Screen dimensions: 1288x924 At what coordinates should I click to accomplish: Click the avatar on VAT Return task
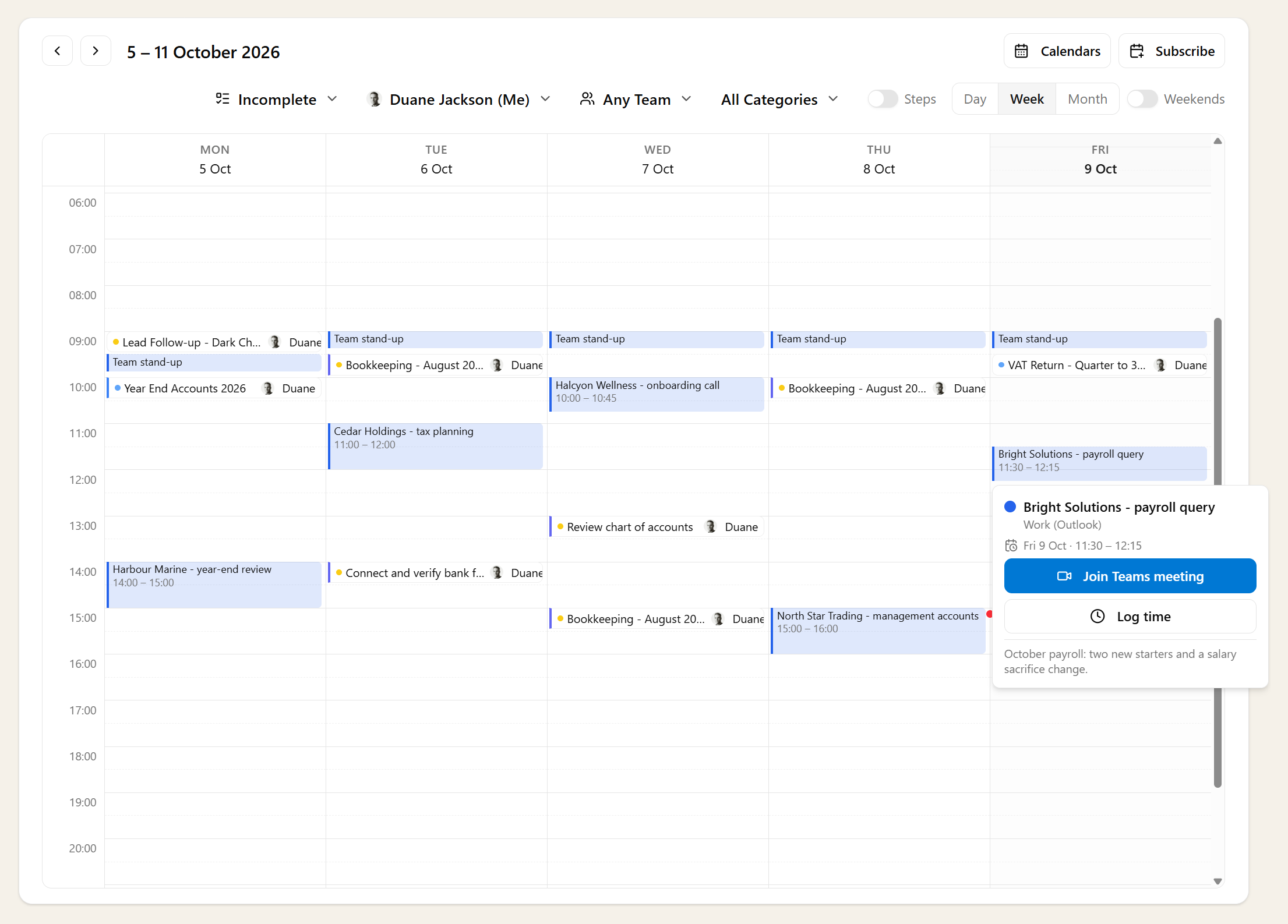tap(1160, 365)
